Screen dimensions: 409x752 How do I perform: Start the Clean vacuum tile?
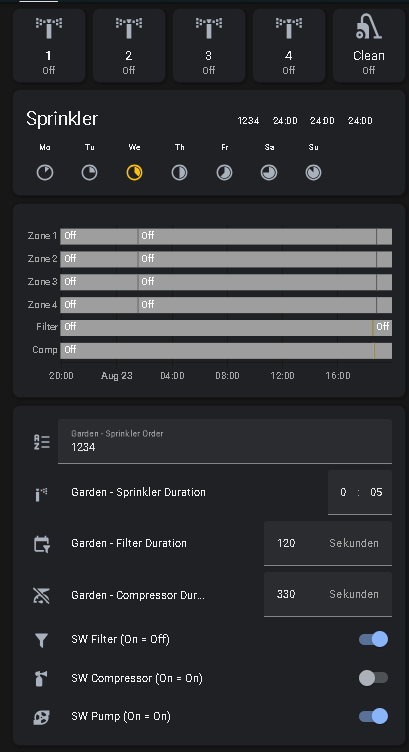click(x=369, y=46)
